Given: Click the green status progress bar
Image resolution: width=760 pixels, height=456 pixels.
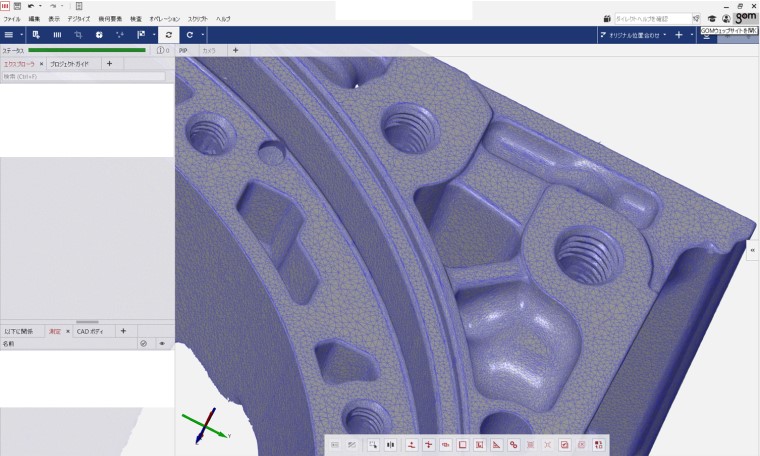Looking at the screenshot, I should coord(87,50).
